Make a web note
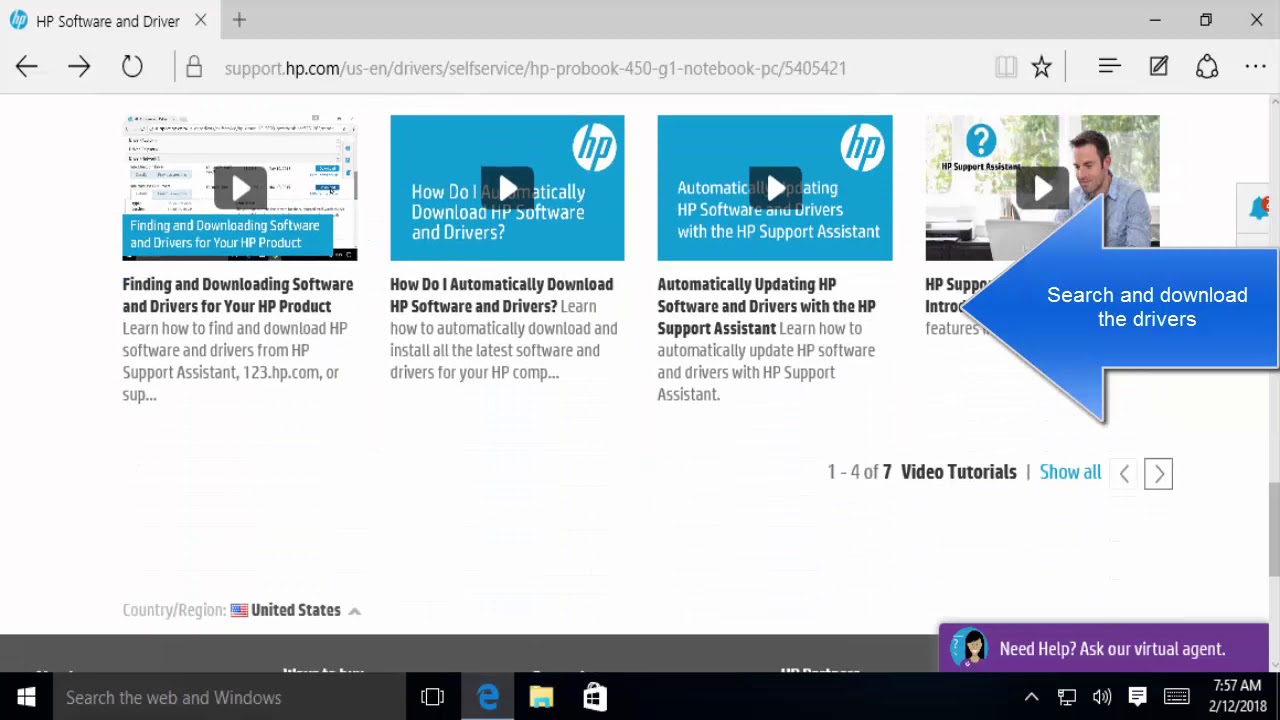Viewport: 1280px width, 720px height. pos(1159,66)
